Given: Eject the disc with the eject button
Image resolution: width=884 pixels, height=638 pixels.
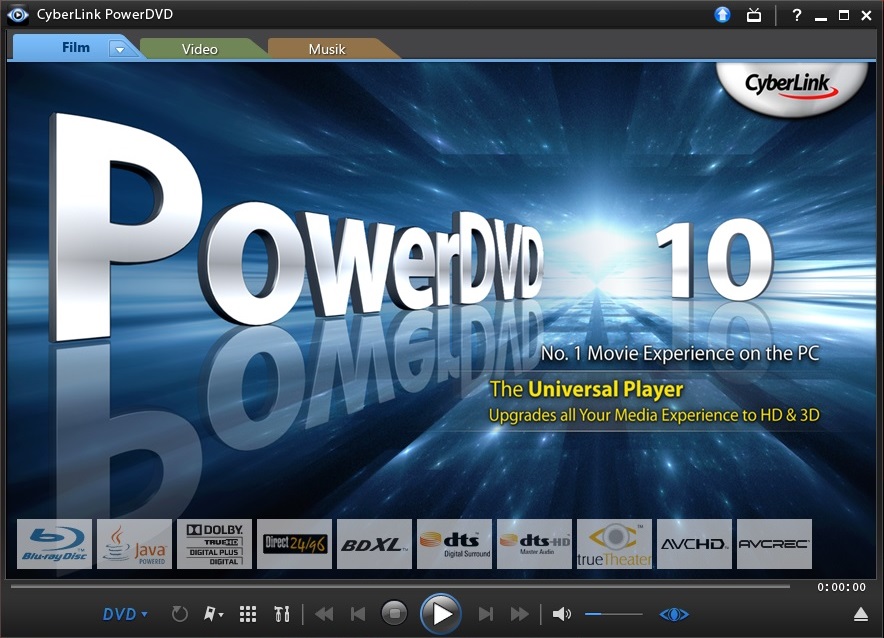Looking at the screenshot, I should point(860,614).
